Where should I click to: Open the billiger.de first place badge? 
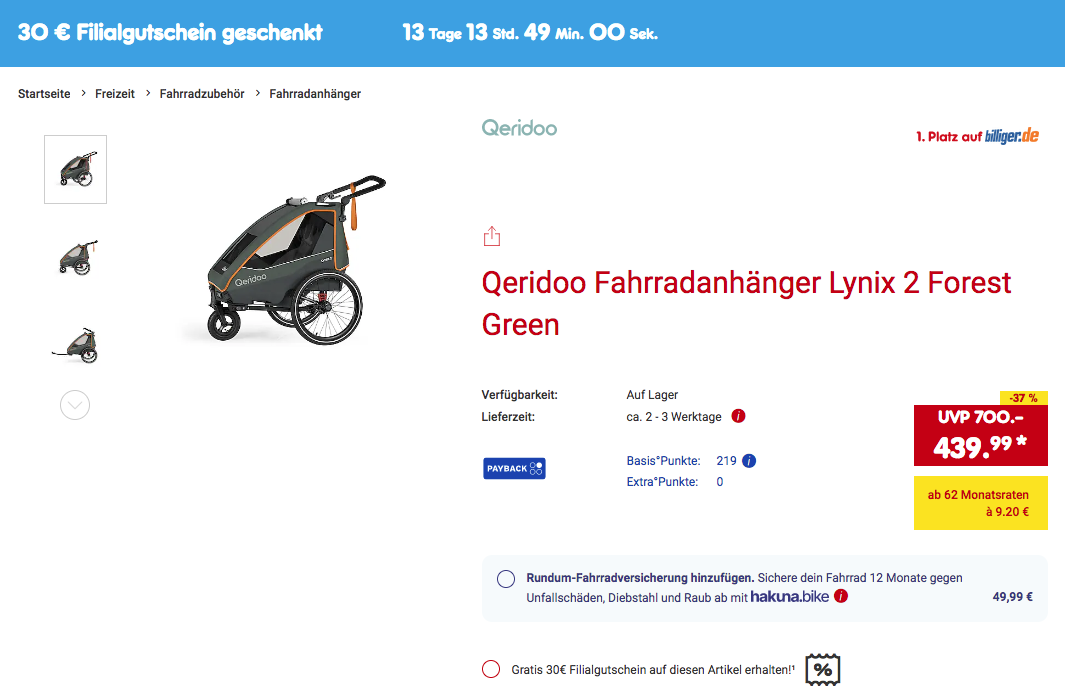tap(977, 136)
